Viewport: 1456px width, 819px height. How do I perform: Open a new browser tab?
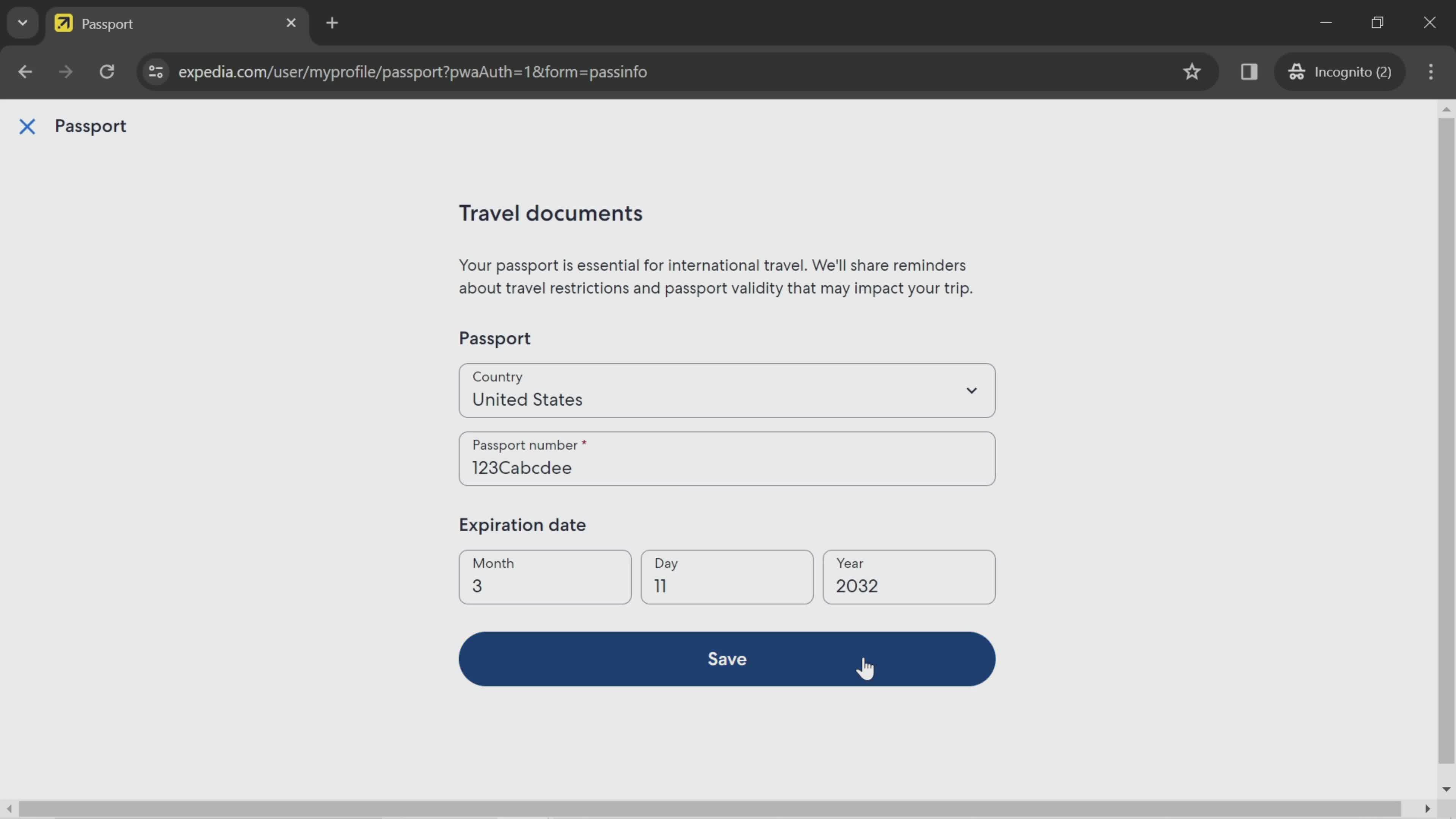[333, 23]
